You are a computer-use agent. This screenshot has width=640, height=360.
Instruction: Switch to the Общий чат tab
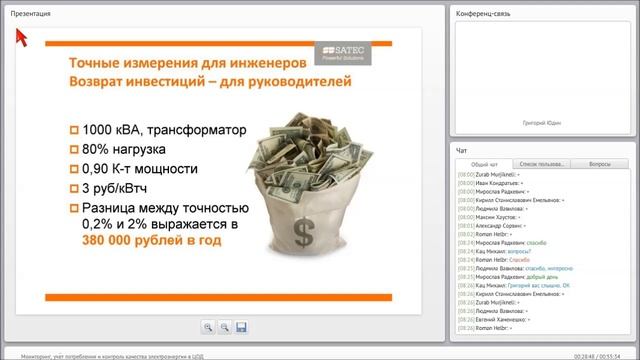pos(484,164)
